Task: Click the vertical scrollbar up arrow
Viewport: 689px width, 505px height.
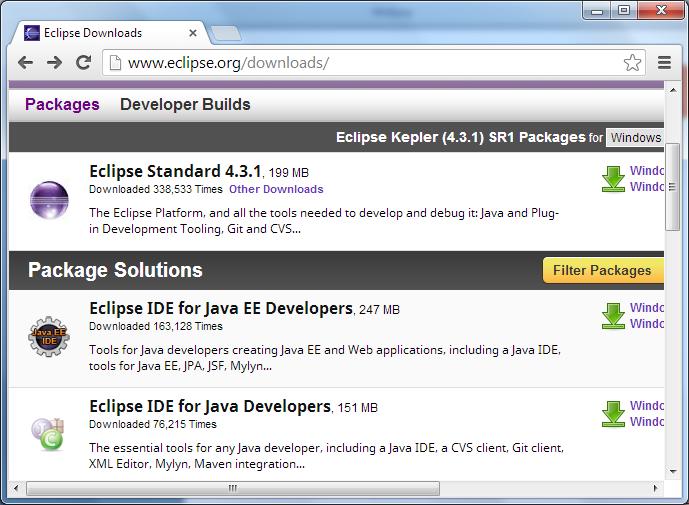Action: click(673, 90)
